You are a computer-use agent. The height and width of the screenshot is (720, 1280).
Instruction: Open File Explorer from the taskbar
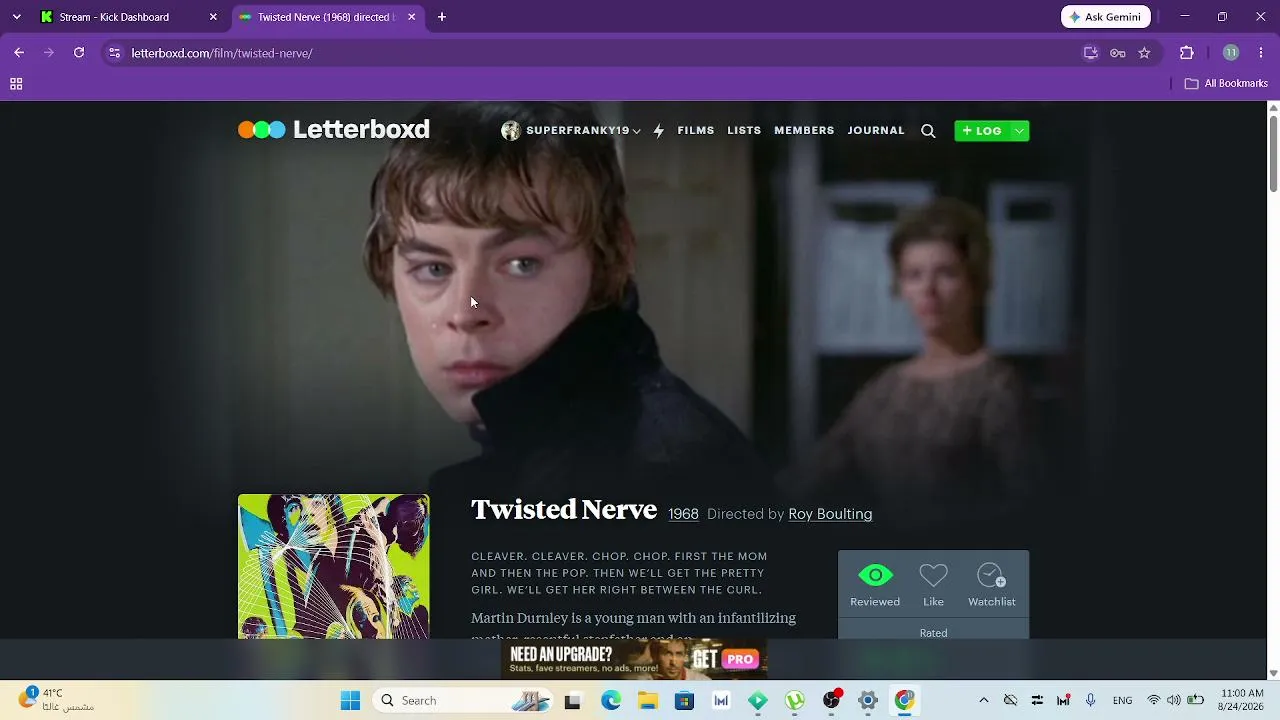coord(648,700)
